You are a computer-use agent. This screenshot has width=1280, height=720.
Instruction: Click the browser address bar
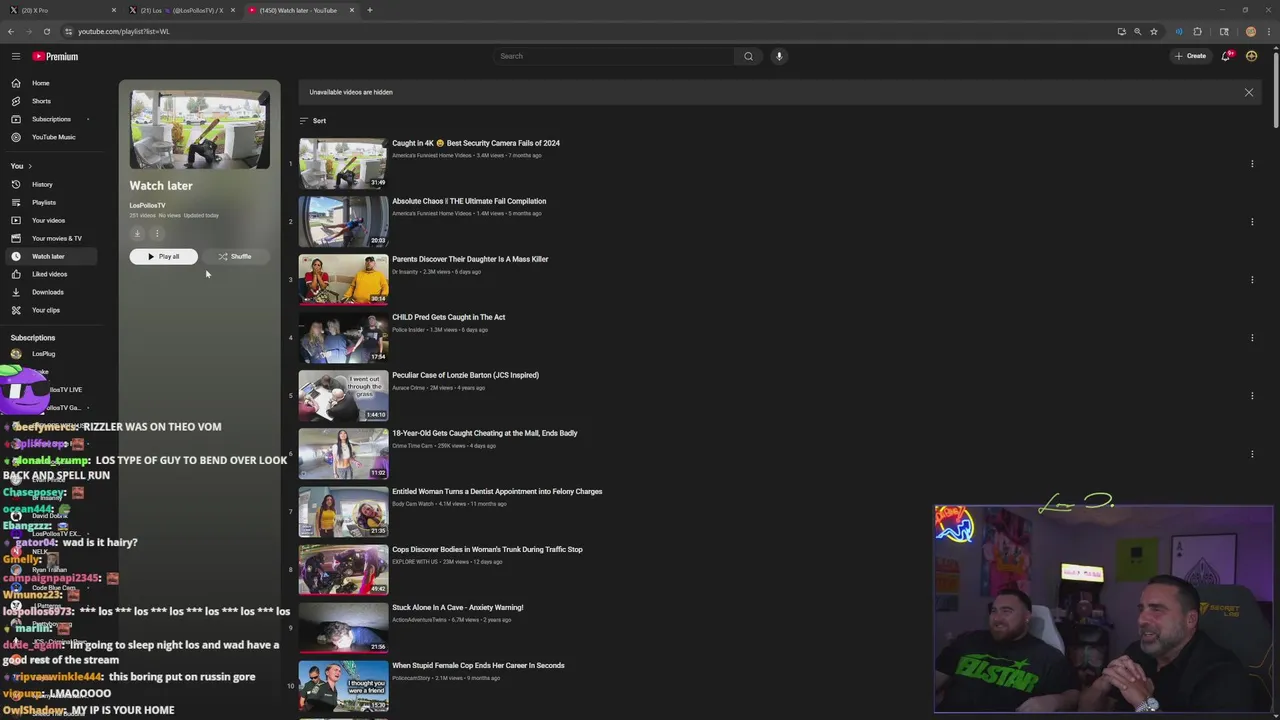[590, 31]
